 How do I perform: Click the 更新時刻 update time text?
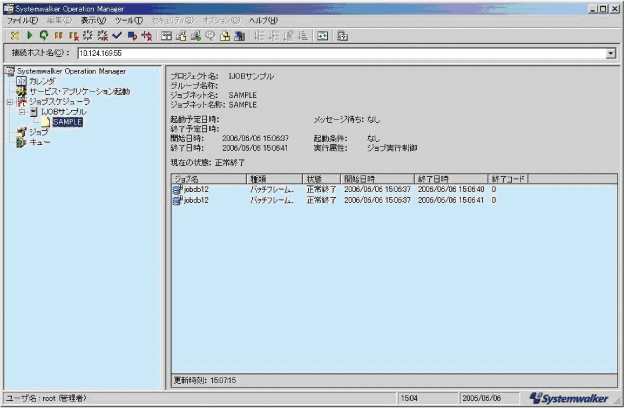coord(205,381)
